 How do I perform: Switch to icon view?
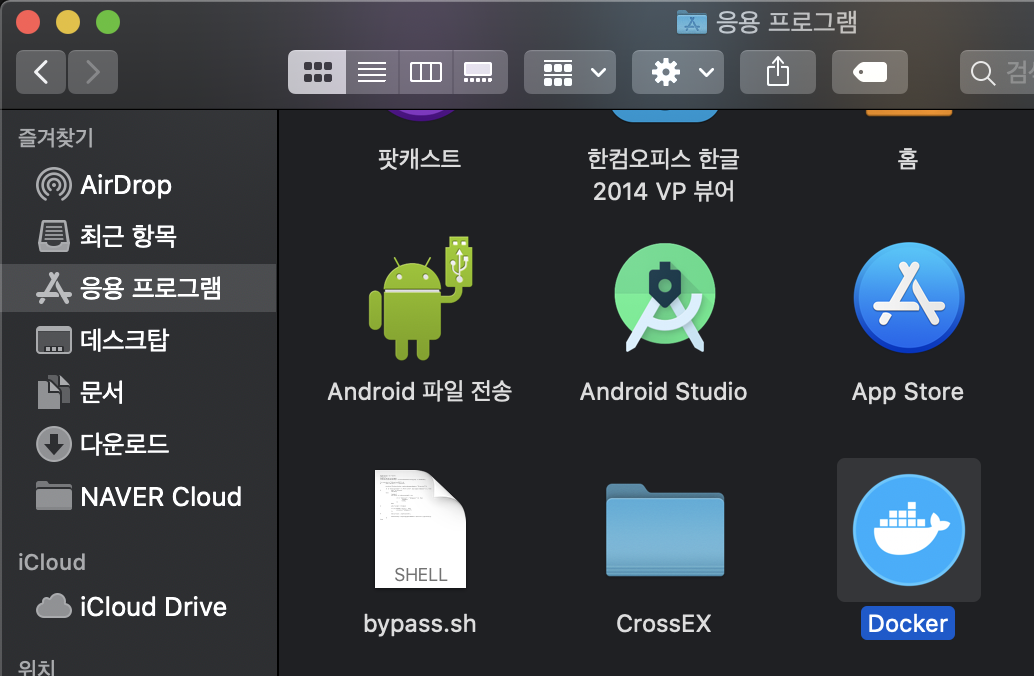pyautogui.click(x=317, y=72)
